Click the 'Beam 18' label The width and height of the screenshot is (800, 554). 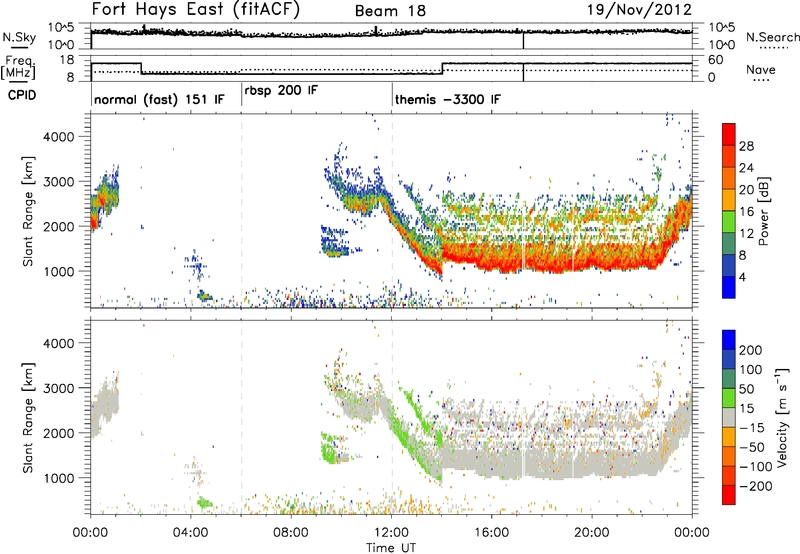pyautogui.click(x=390, y=11)
